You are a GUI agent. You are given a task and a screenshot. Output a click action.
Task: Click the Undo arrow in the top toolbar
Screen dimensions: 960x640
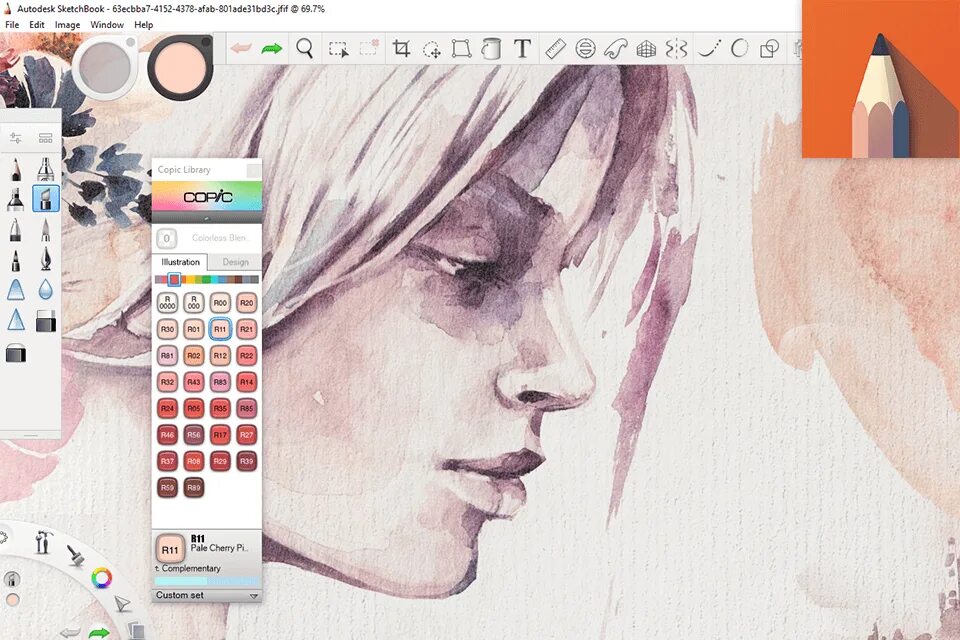[x=241, y=48]
